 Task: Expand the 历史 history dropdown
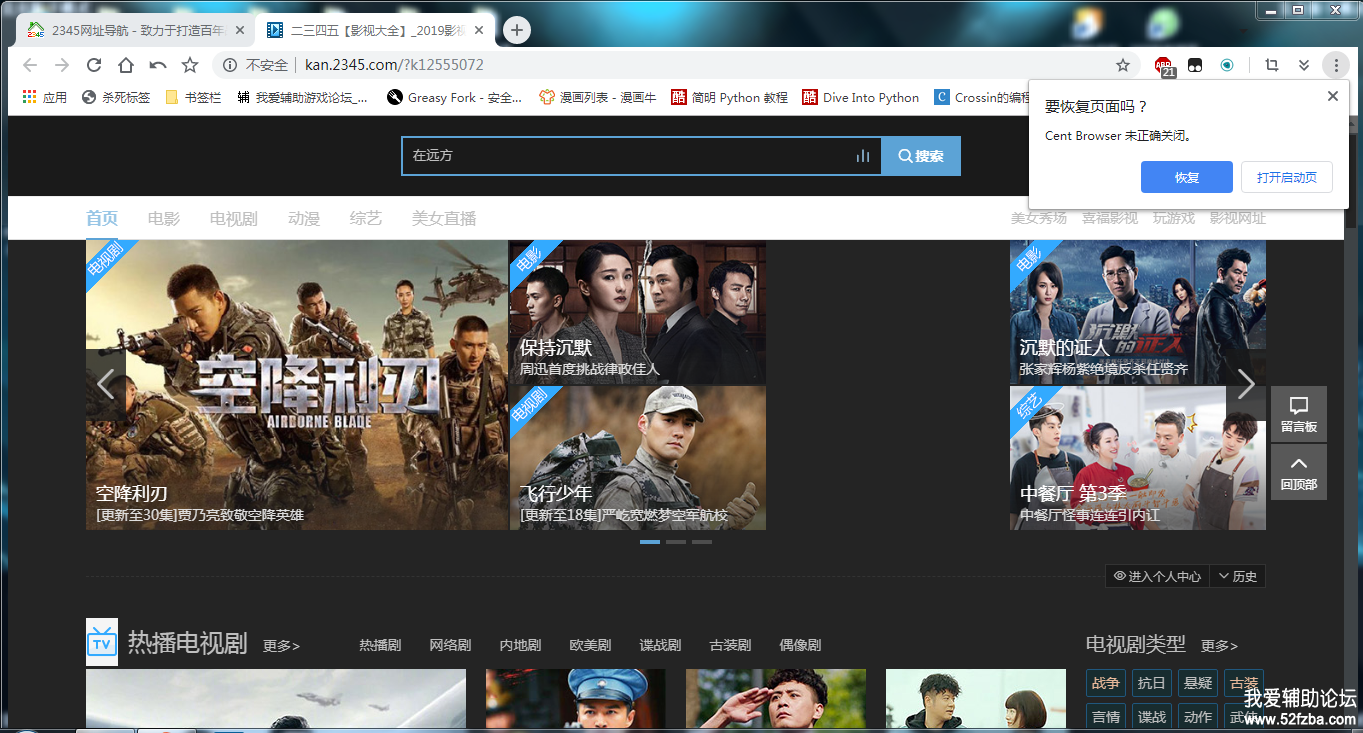(1237, 576)
